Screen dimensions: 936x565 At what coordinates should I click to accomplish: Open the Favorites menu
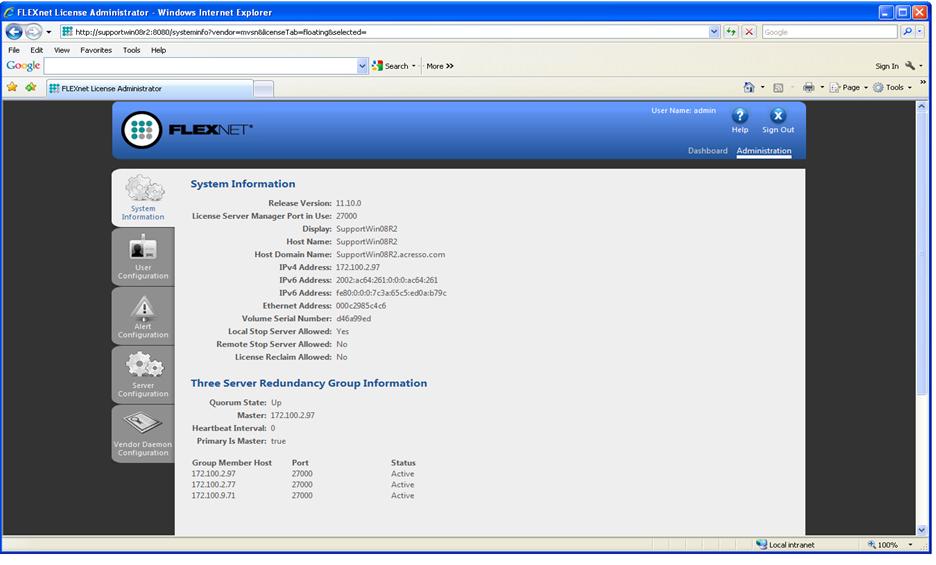pyautogui.click(x=96, y=50)
